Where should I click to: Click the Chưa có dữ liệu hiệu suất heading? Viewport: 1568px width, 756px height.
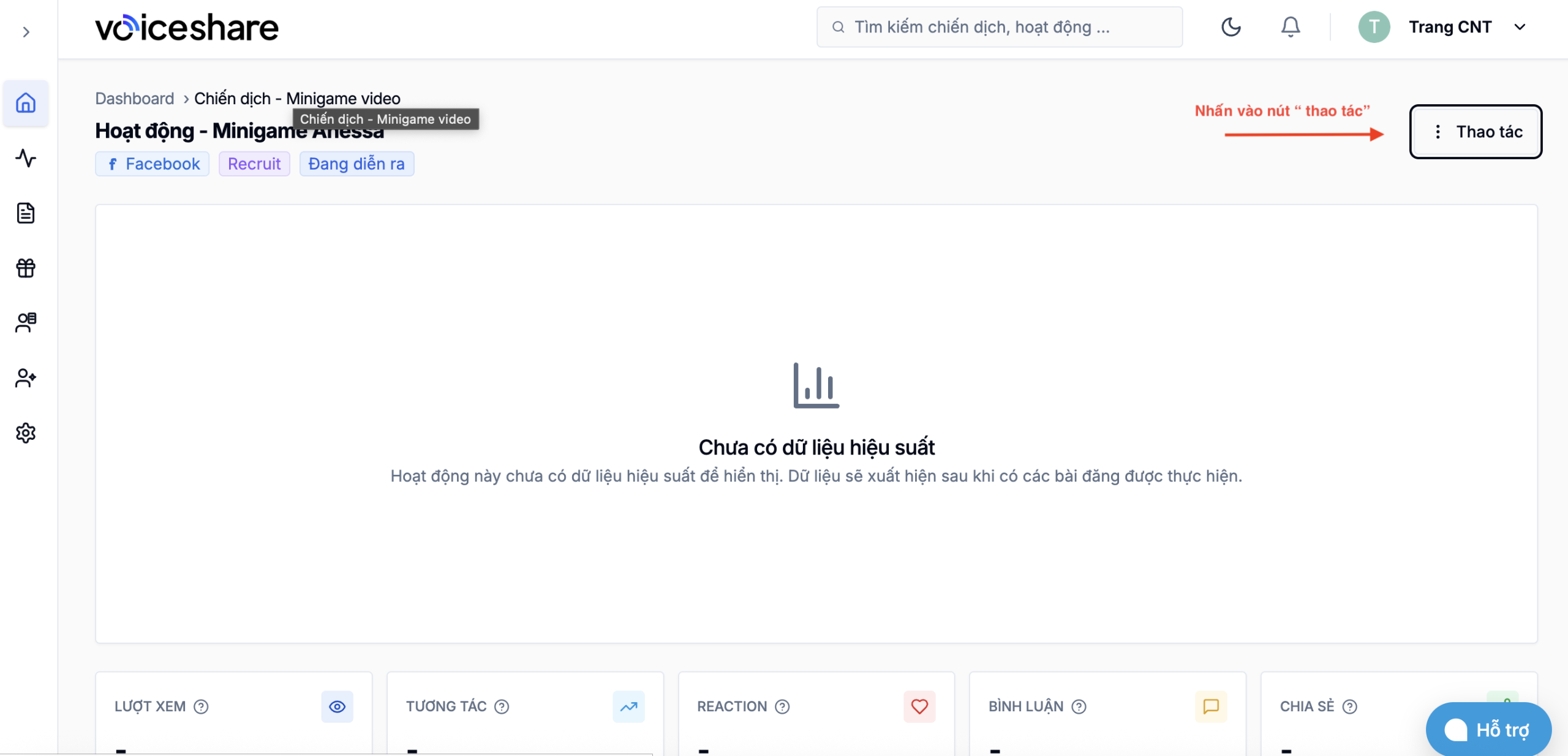coord(816,447)
